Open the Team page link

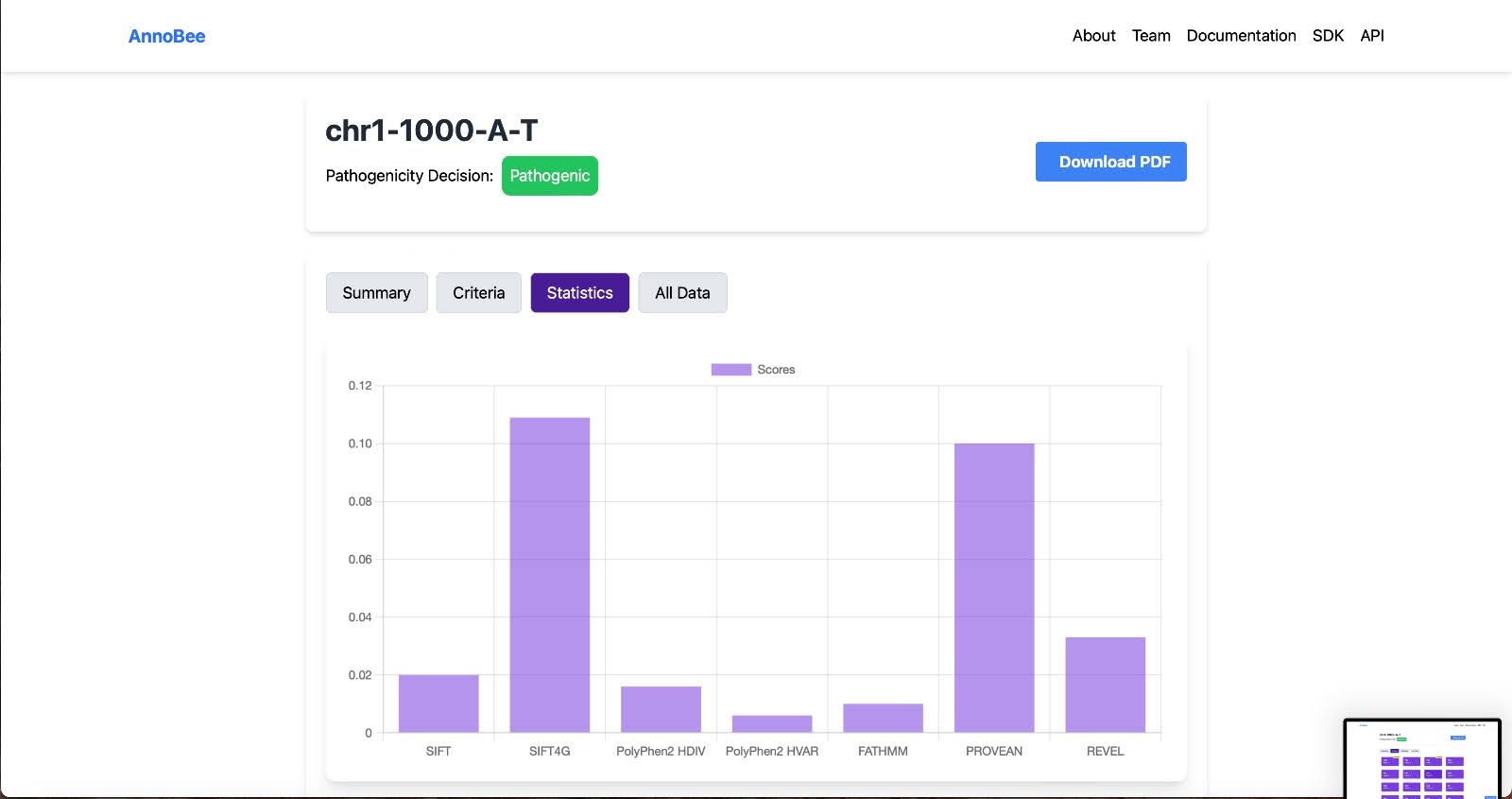click(x=1151, y=36)
